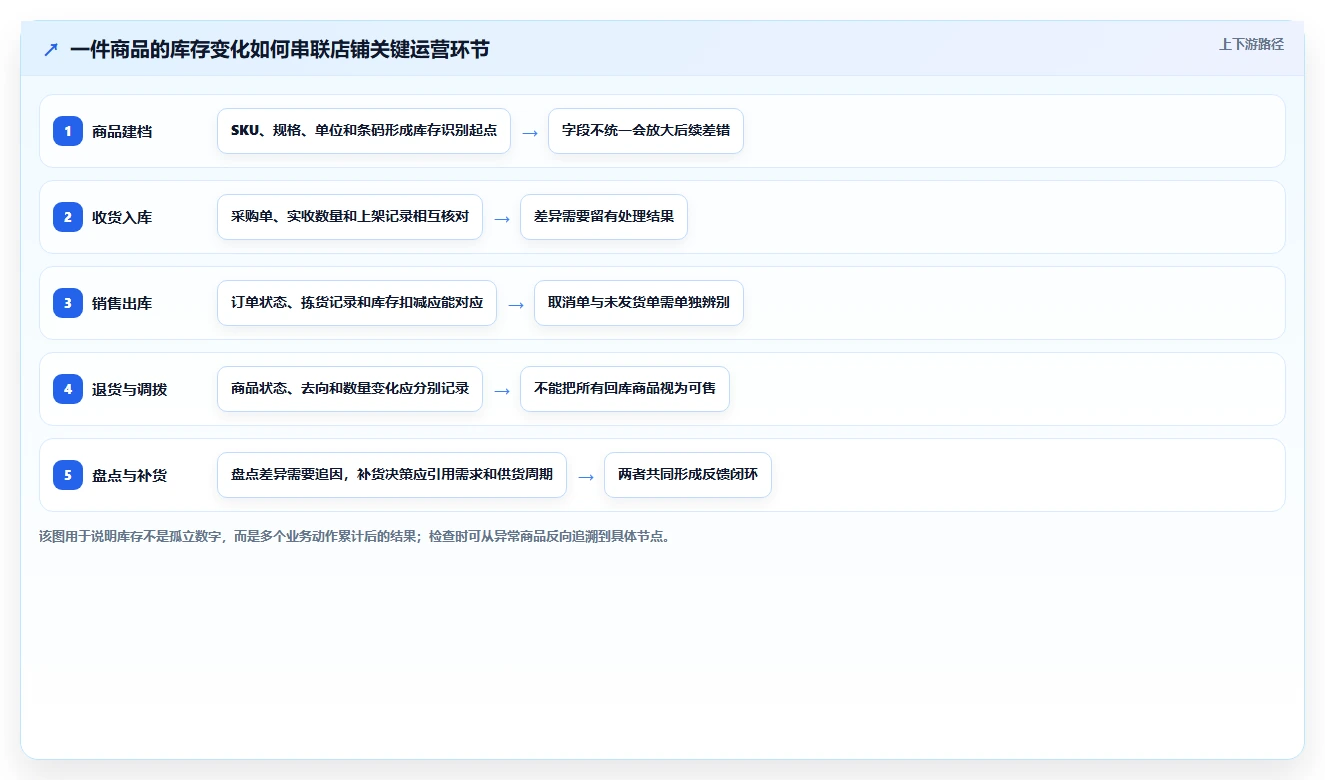1325x780 pixels.
Task: Select the step 1 number badge
Action: pyautogui.click(x=68, y=131)
